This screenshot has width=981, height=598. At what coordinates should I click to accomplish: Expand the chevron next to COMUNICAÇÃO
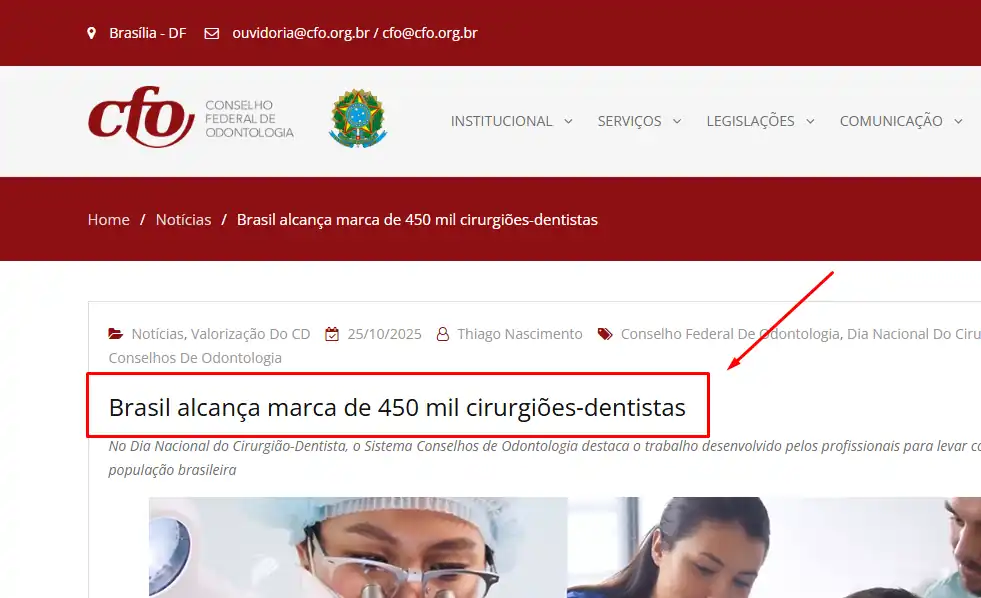[x=958, y=121]
